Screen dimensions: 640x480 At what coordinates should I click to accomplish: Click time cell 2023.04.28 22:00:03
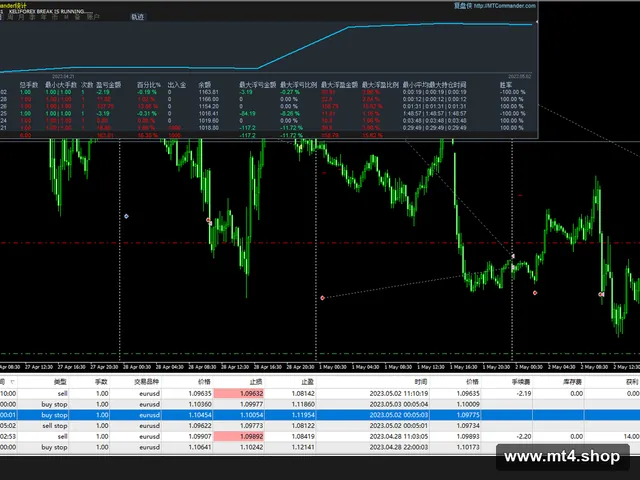(399, 447)
